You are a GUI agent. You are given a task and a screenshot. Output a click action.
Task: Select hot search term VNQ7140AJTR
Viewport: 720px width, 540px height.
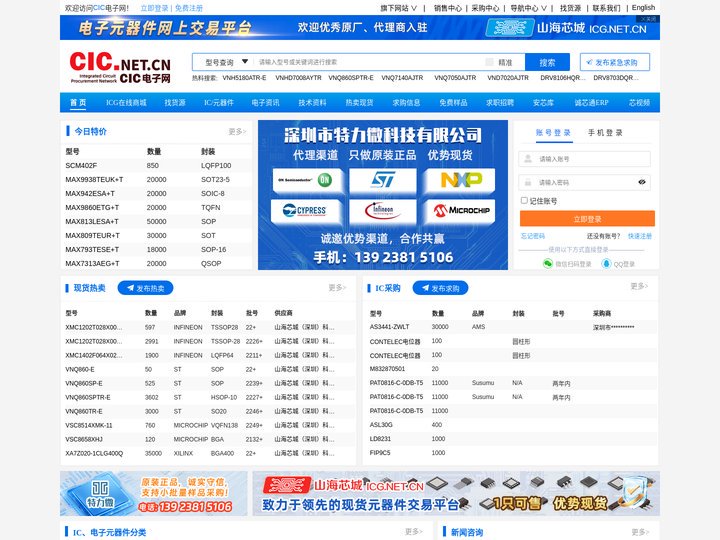point(402,78)
